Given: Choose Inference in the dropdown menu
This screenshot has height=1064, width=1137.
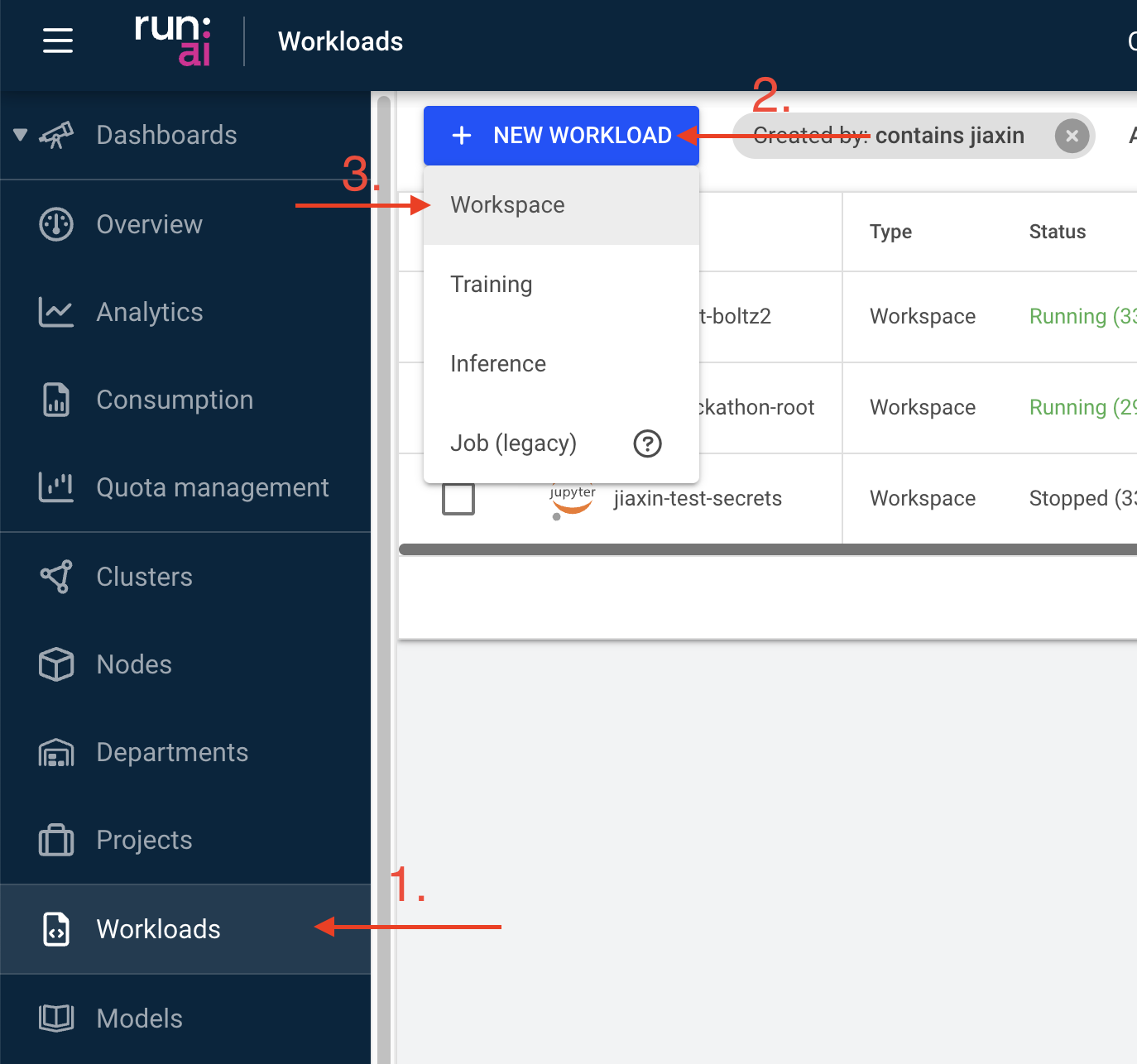Looking at the screenshot, I should (x=497, y=363).
